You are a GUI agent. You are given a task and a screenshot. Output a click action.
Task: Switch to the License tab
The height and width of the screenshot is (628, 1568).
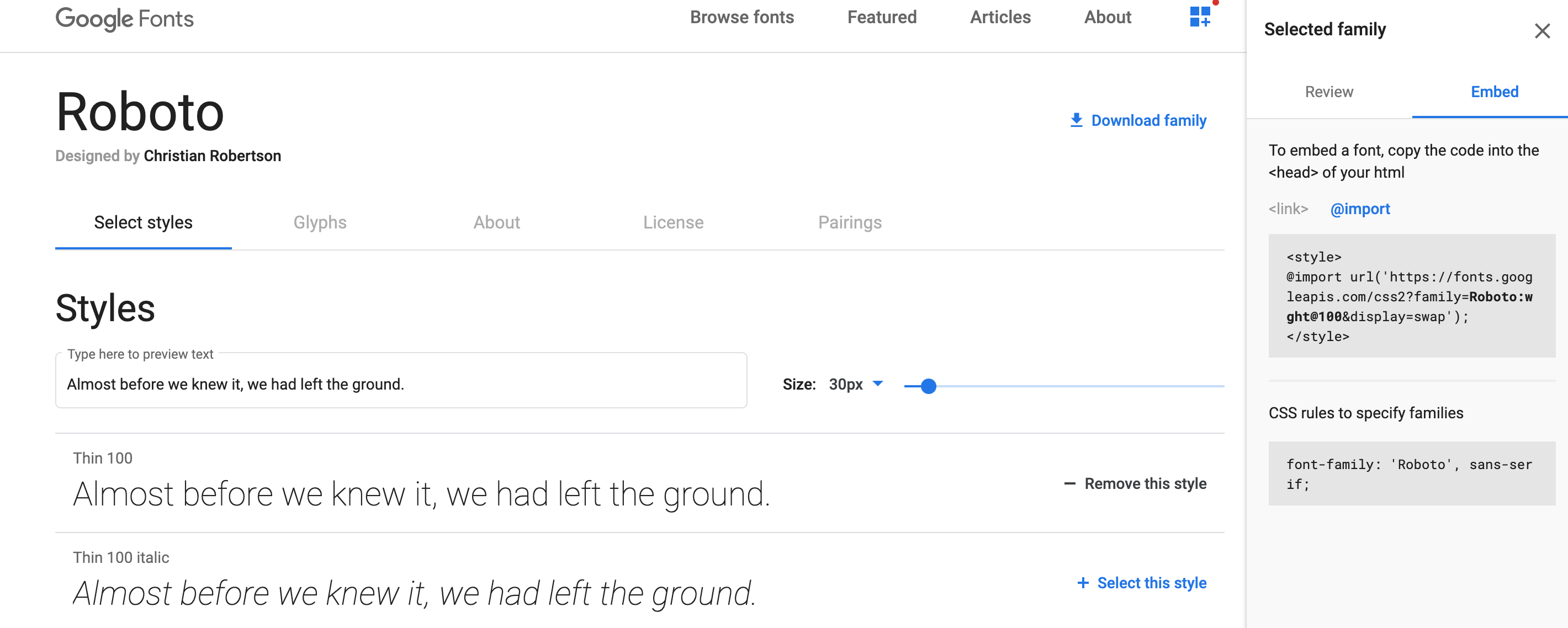pos(673,223)
